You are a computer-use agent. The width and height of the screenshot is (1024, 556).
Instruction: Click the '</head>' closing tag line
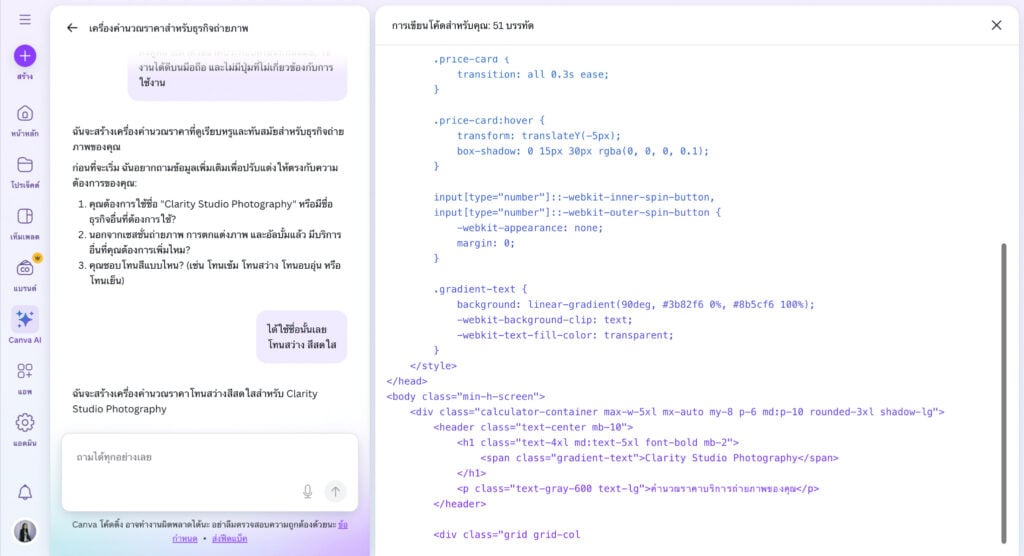[x=406, y=382]
